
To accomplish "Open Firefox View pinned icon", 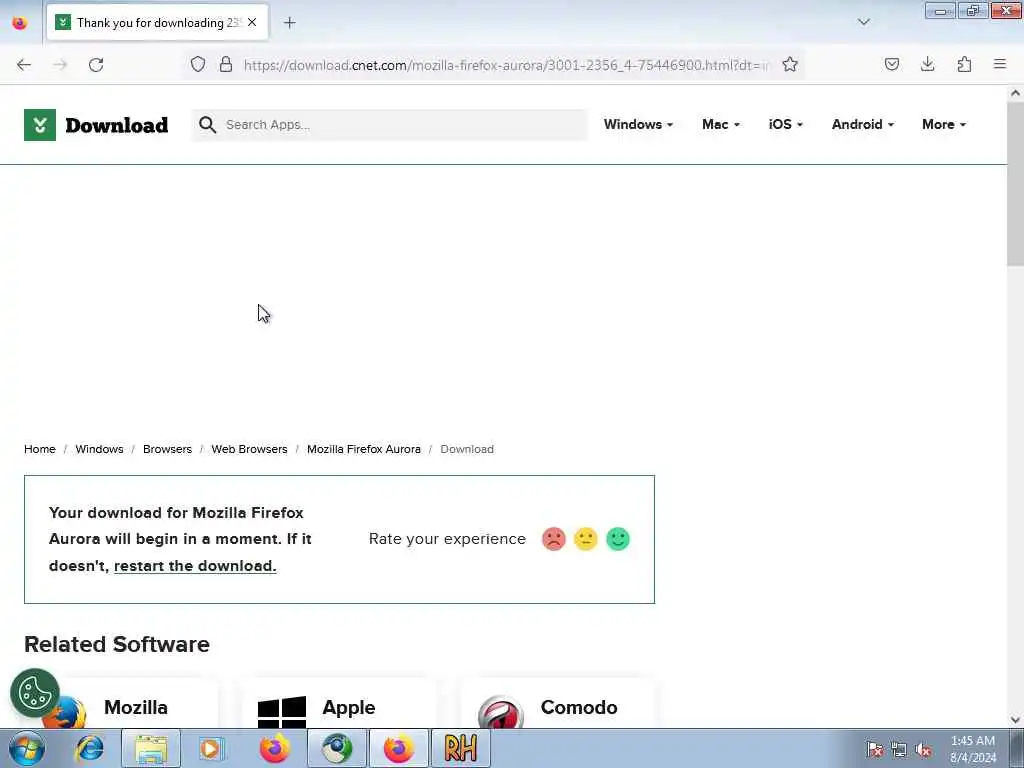I will 20,23.
